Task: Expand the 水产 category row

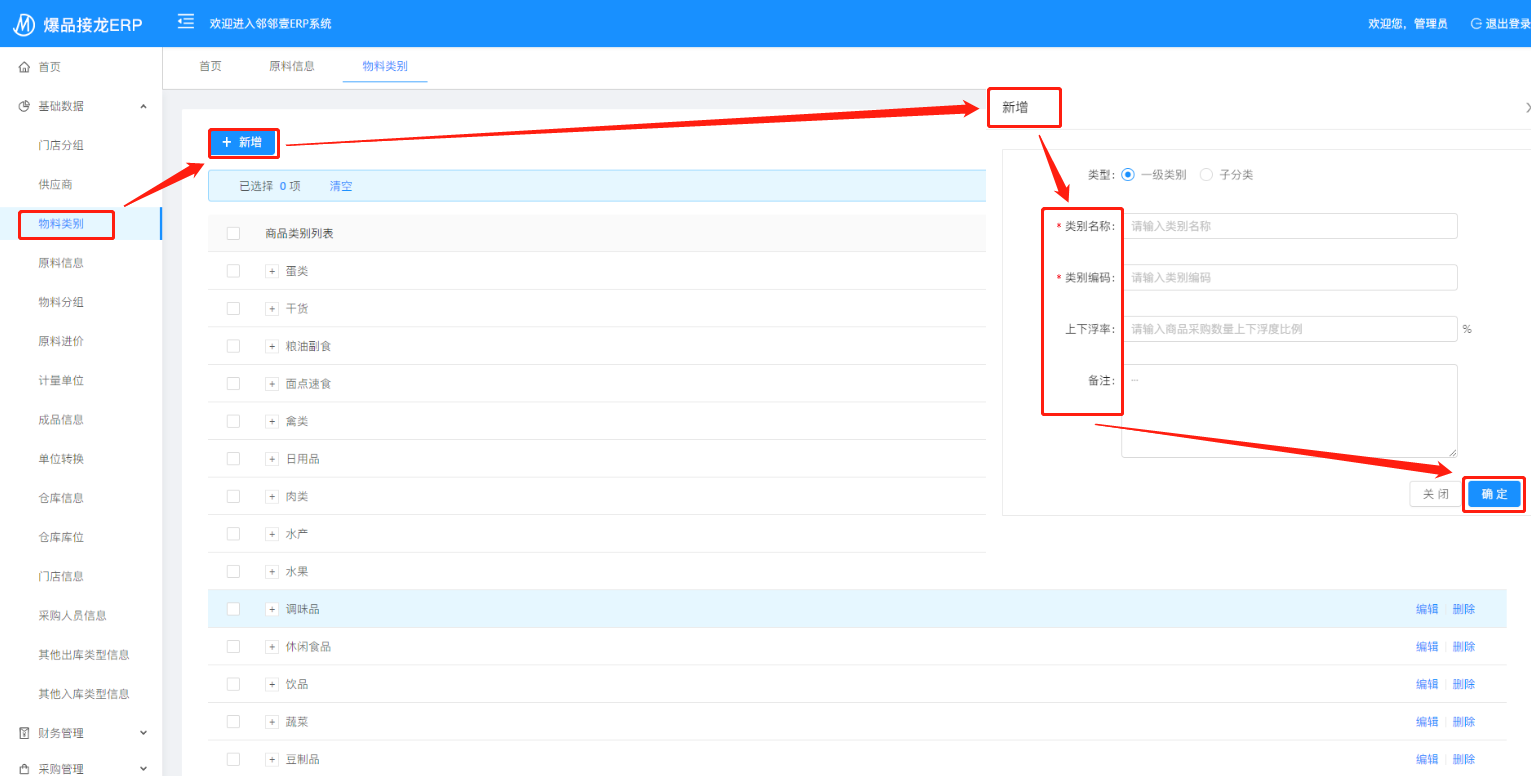Action: click(x=271, y=534)
